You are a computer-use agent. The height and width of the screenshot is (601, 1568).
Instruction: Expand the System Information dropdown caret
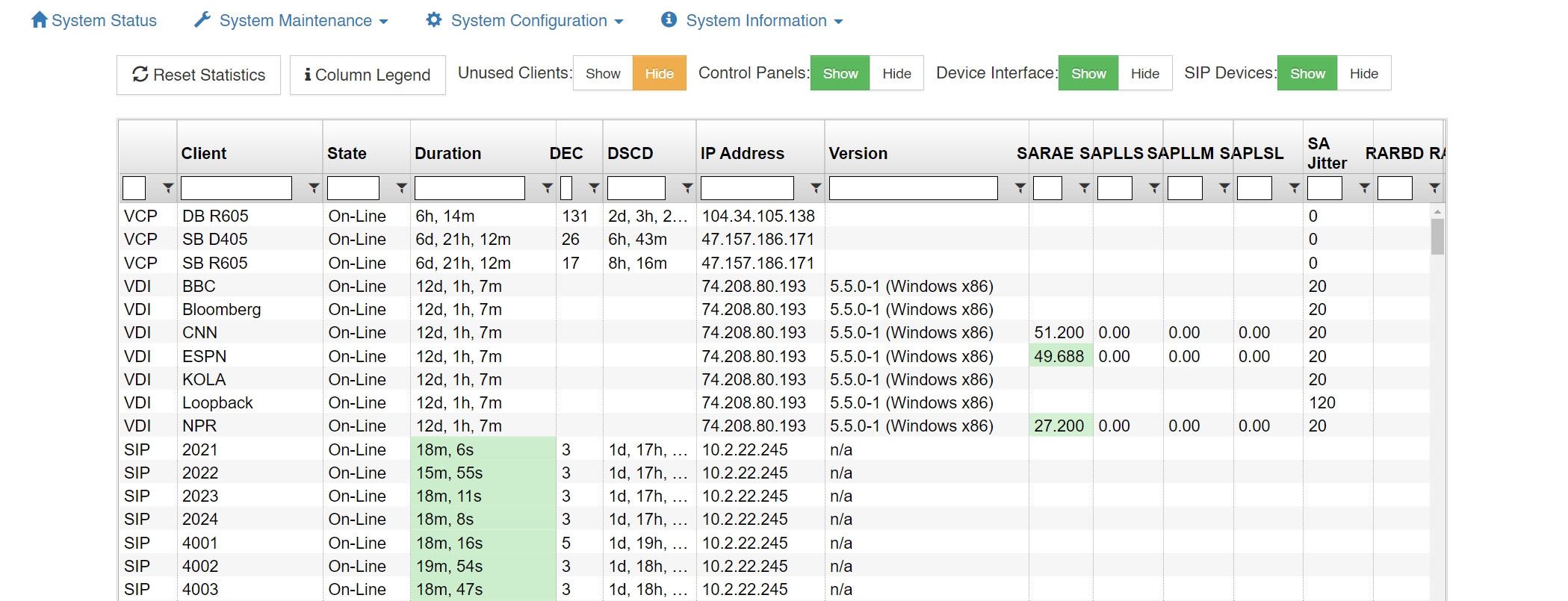click(838, 22)
